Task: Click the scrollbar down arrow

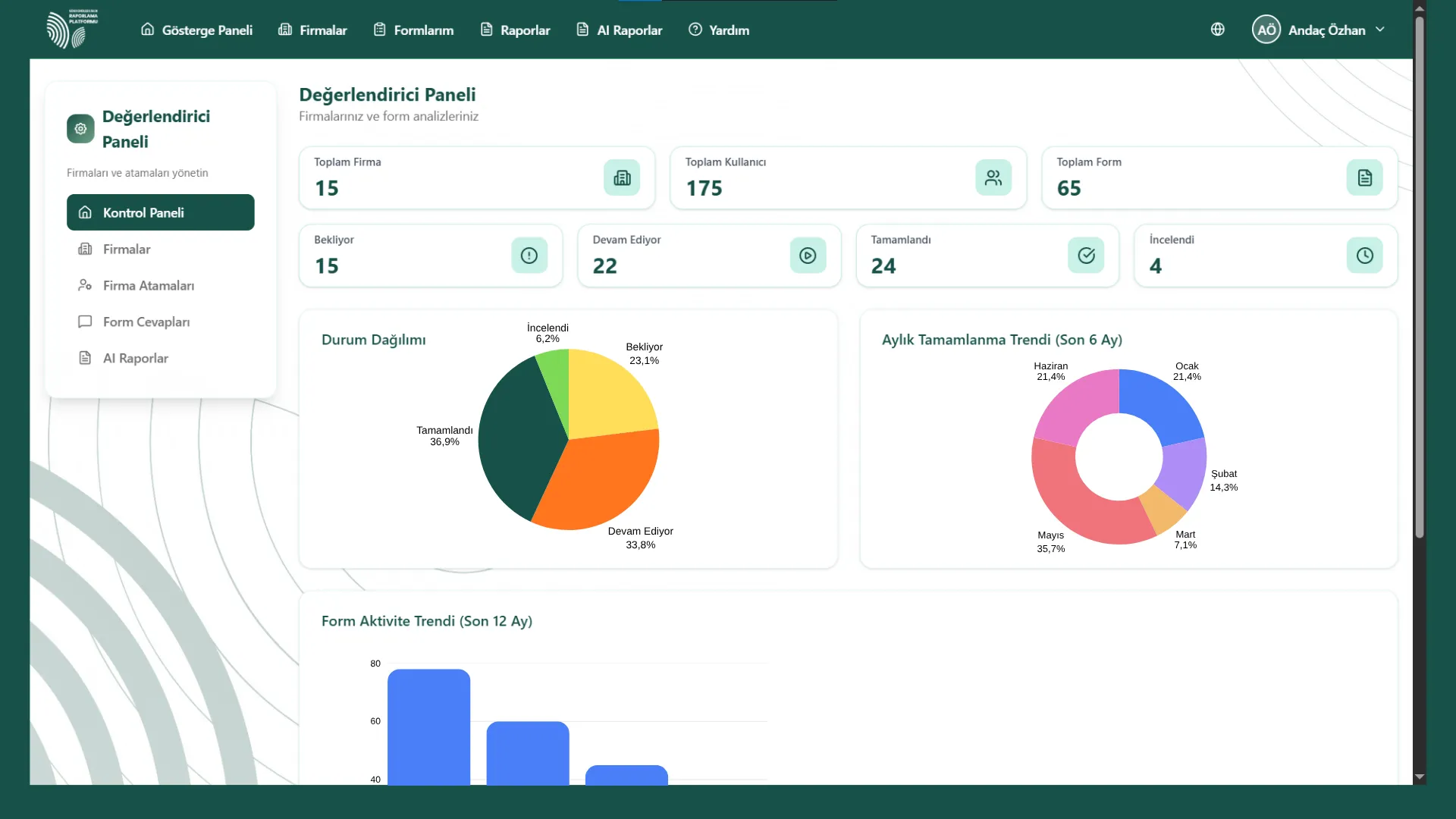Action: click(1420, 777)
